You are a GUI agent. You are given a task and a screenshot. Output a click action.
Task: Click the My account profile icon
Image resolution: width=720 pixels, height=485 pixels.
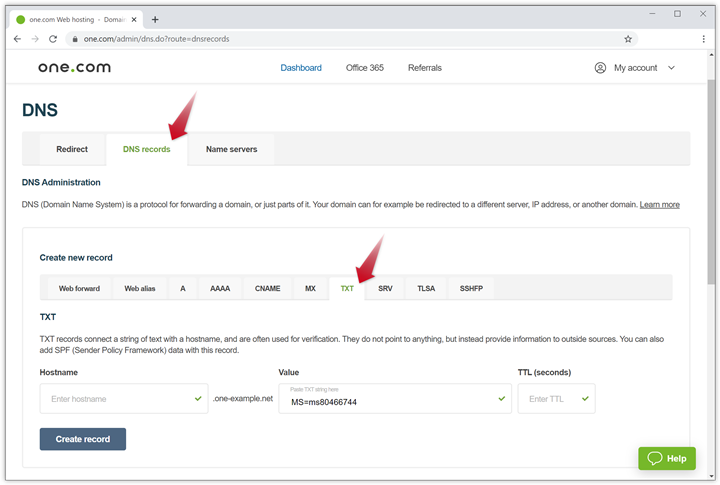(x=600, y=68)
